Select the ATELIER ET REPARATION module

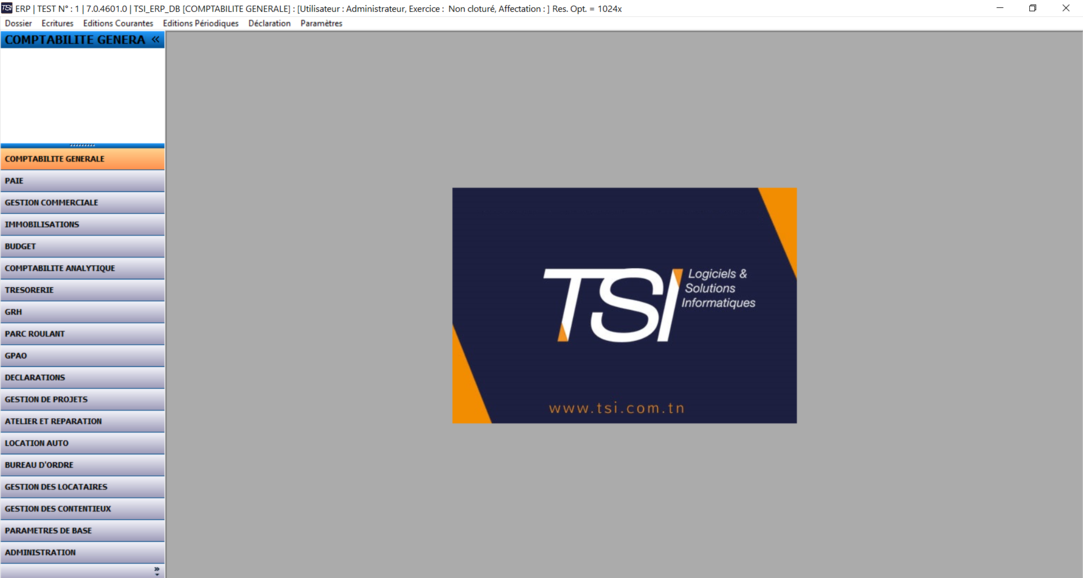82,421
